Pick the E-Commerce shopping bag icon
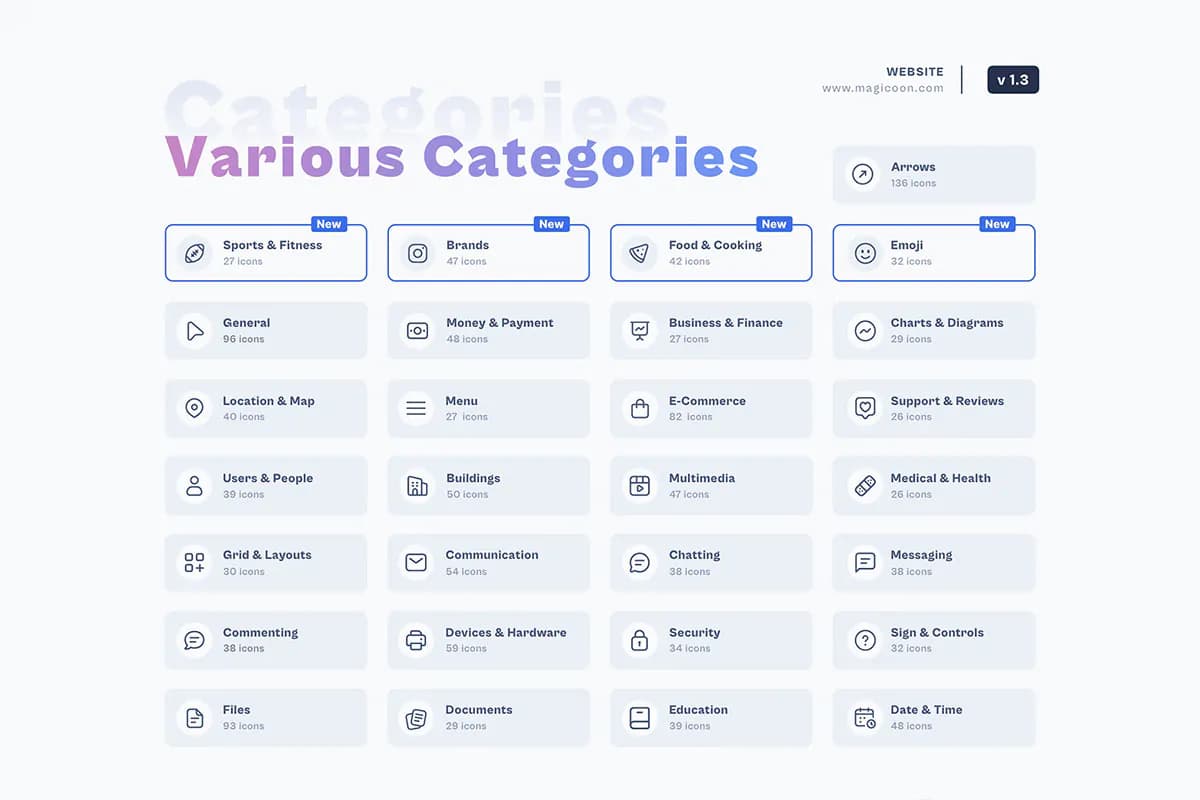 click(x=640, y=408)
